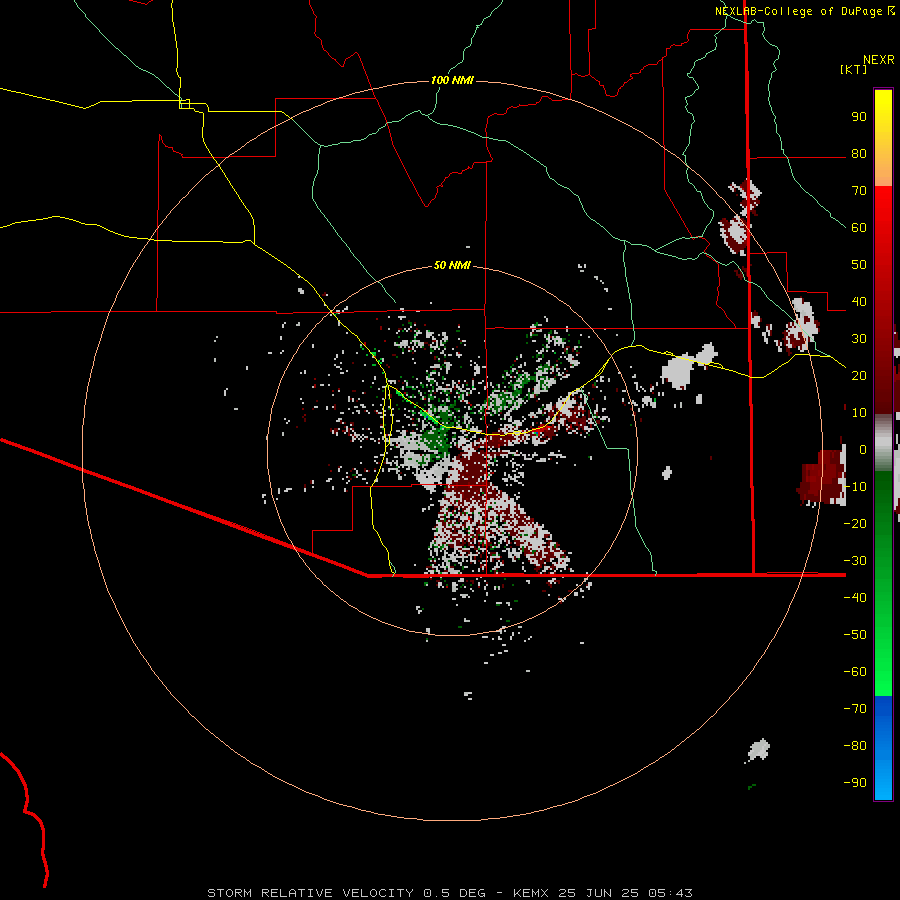
Task: Click the -10 value on the velocity scale
Action: tap(855, 487)
